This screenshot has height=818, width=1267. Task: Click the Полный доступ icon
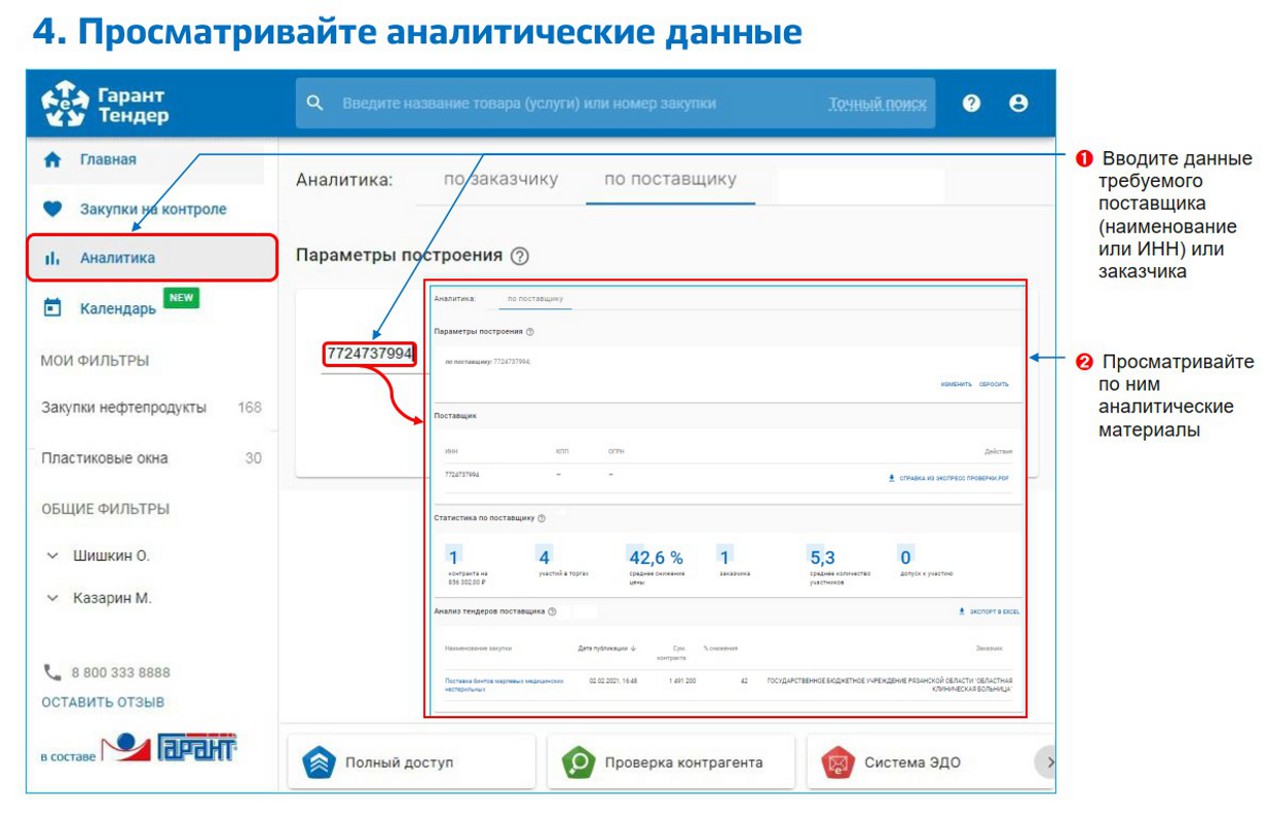click(319, 762)
